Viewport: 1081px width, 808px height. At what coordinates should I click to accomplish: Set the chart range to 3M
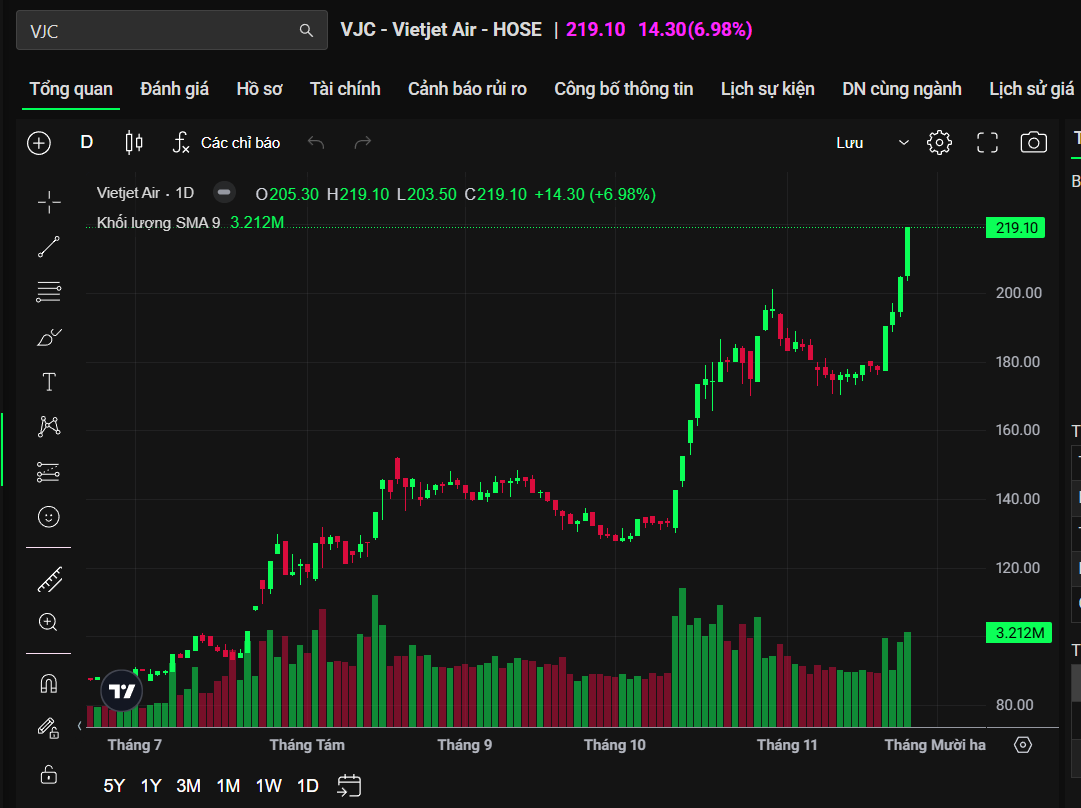pyautogui.click(x=188, y=786)
